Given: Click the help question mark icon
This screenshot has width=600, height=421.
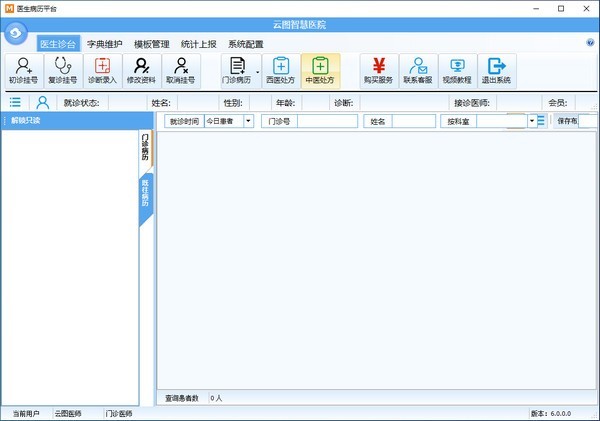Looking at the screenshot, I should coord(590,42).
